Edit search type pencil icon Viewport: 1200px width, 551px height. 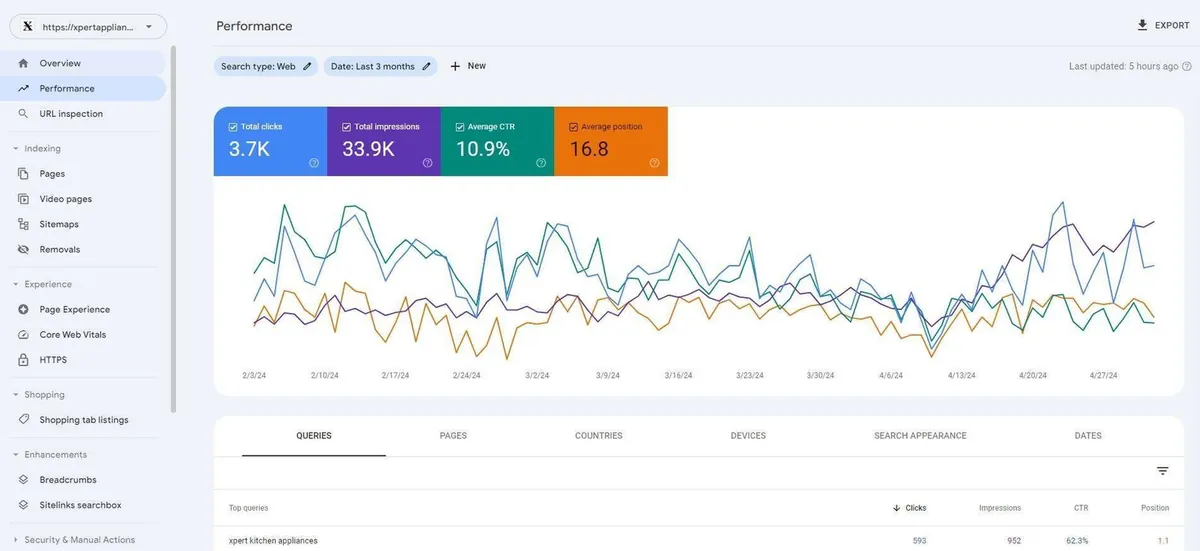(x=307, y=66)
